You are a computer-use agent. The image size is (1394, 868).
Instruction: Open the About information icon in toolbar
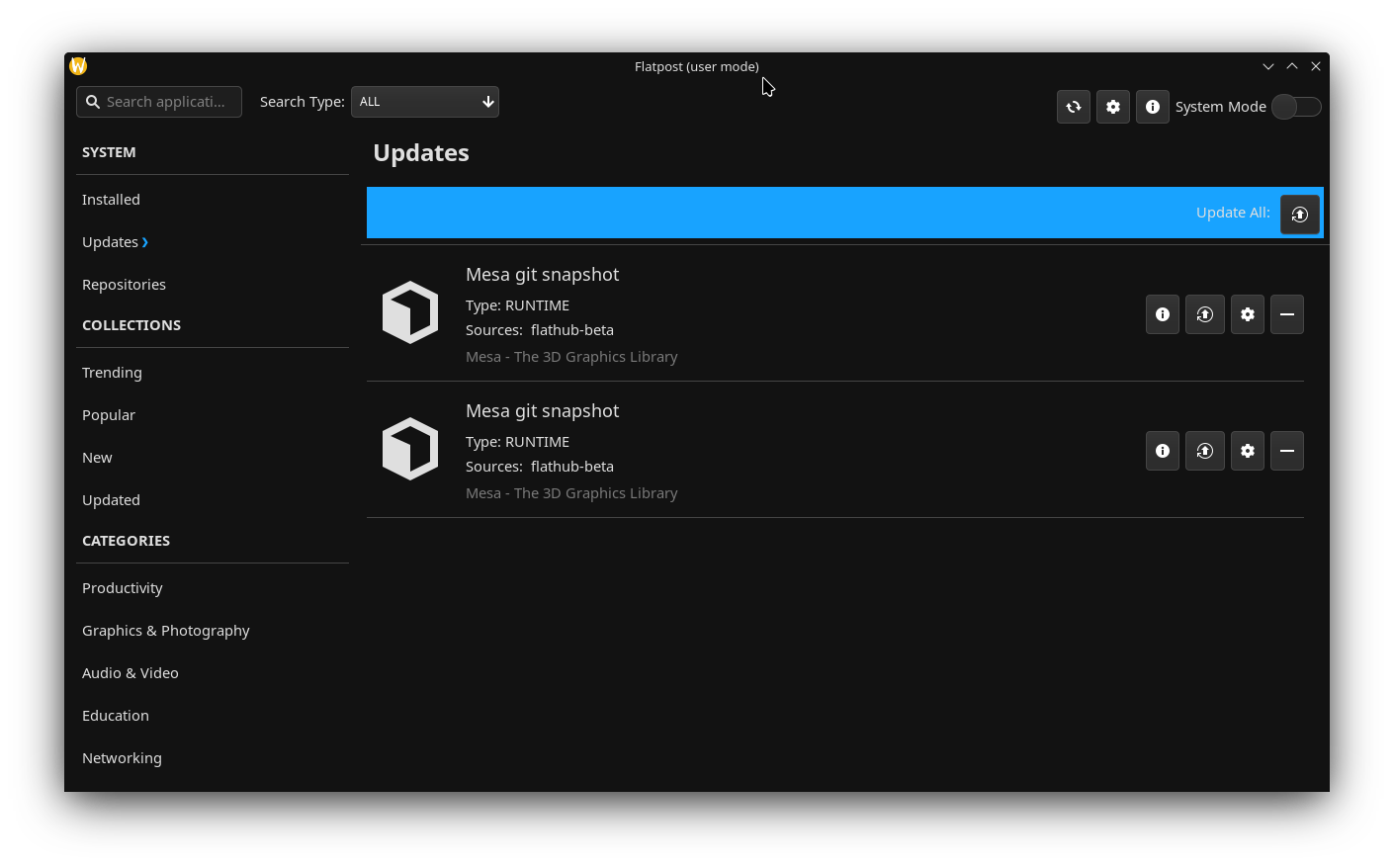1152,107
